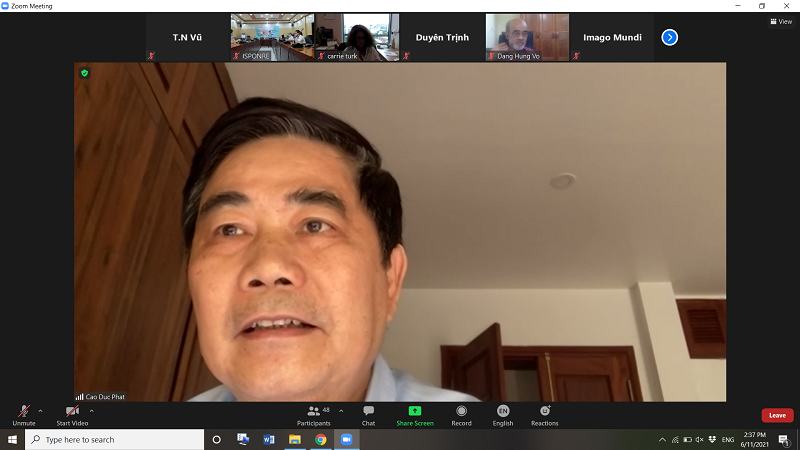This screenshot has height=450, width=800.
Task: Click the green encryption shield icon
Action: click(x=85, y=73)
